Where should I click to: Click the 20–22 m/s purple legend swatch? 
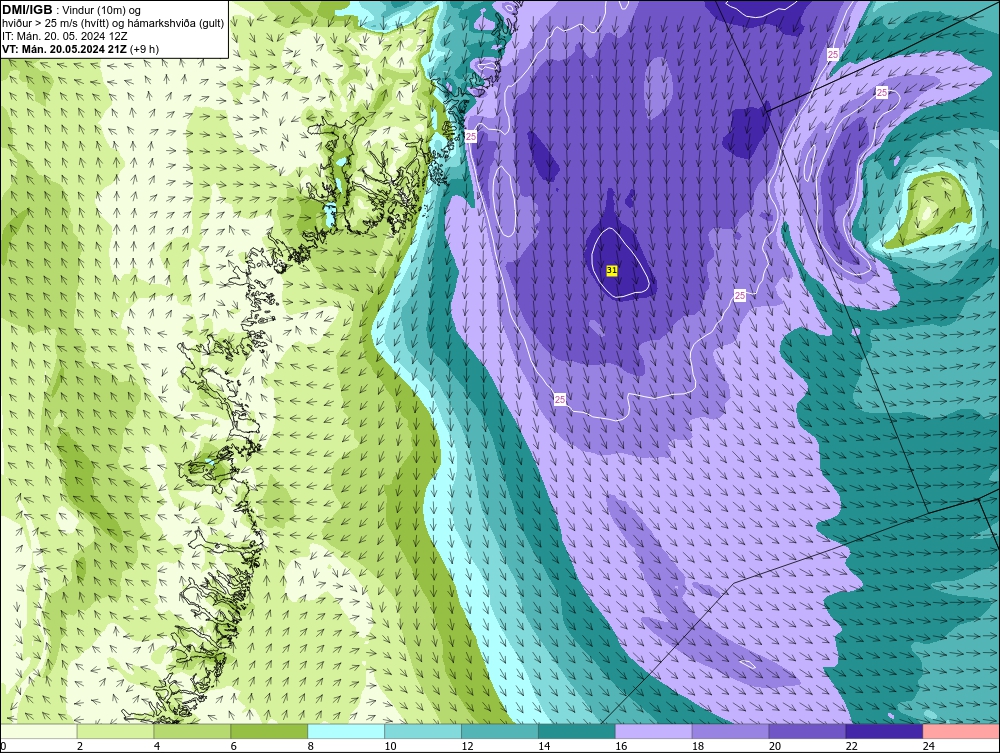coord(807,731)
